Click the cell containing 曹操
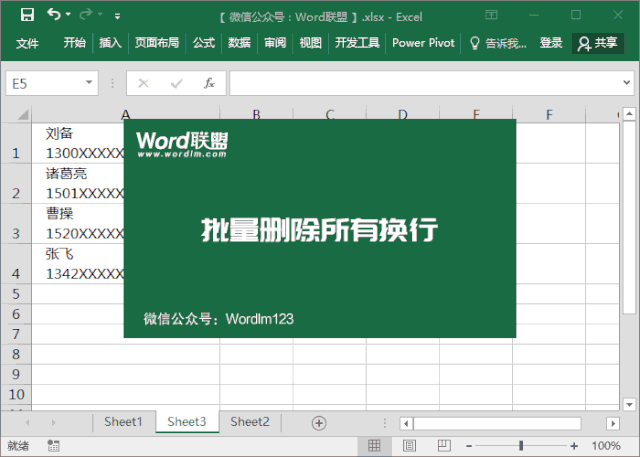Screen dimensions: 640x457 pos(78,224)
